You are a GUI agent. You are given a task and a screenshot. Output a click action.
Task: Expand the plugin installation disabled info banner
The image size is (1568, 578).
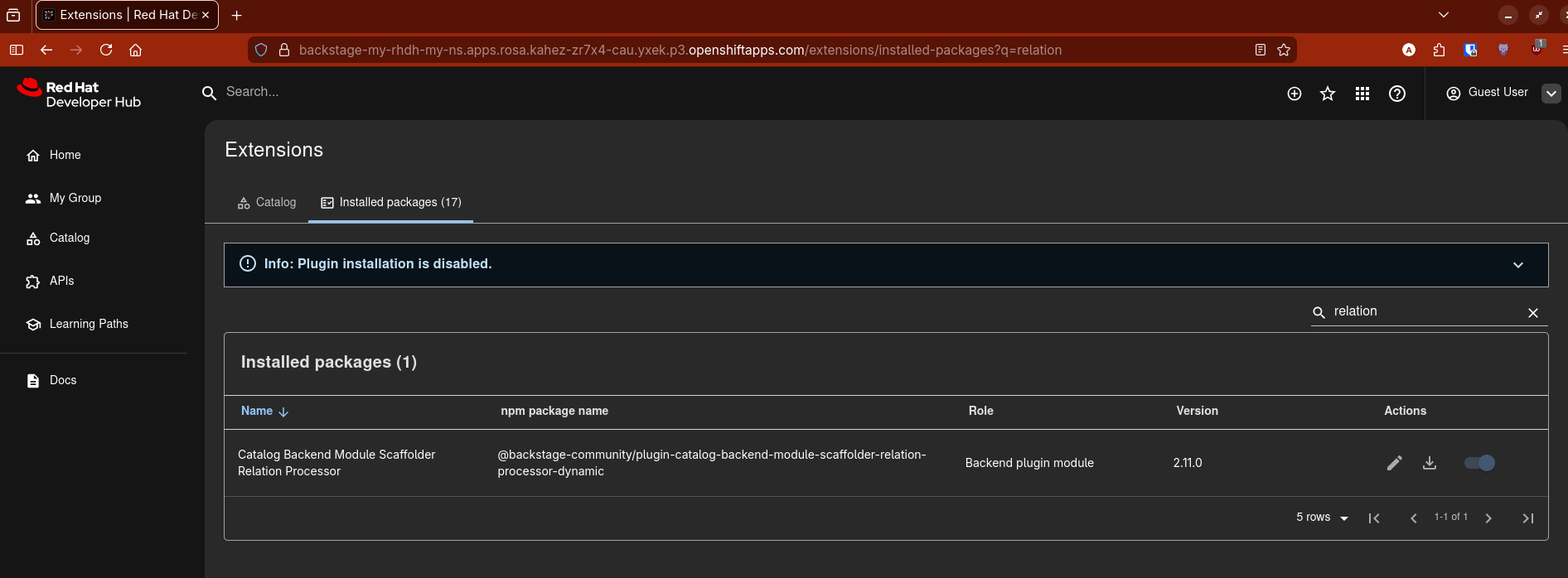point(1518,265)
